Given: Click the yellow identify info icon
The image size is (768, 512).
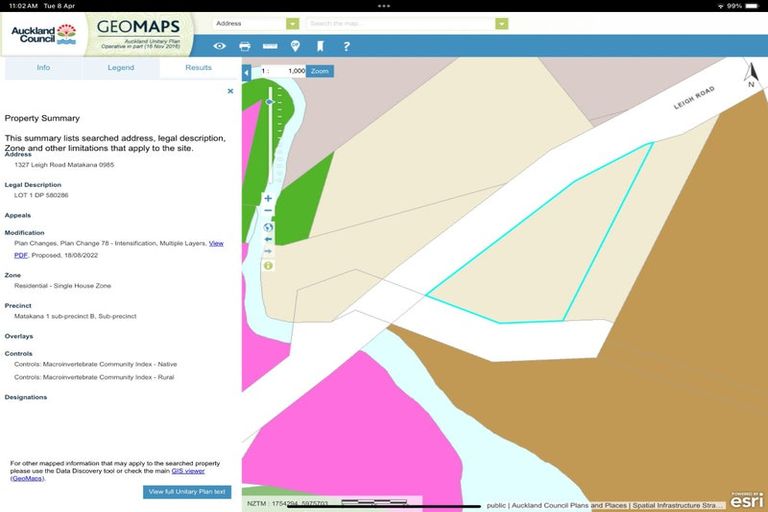Looking at the screenshot, I should [268, 266].
